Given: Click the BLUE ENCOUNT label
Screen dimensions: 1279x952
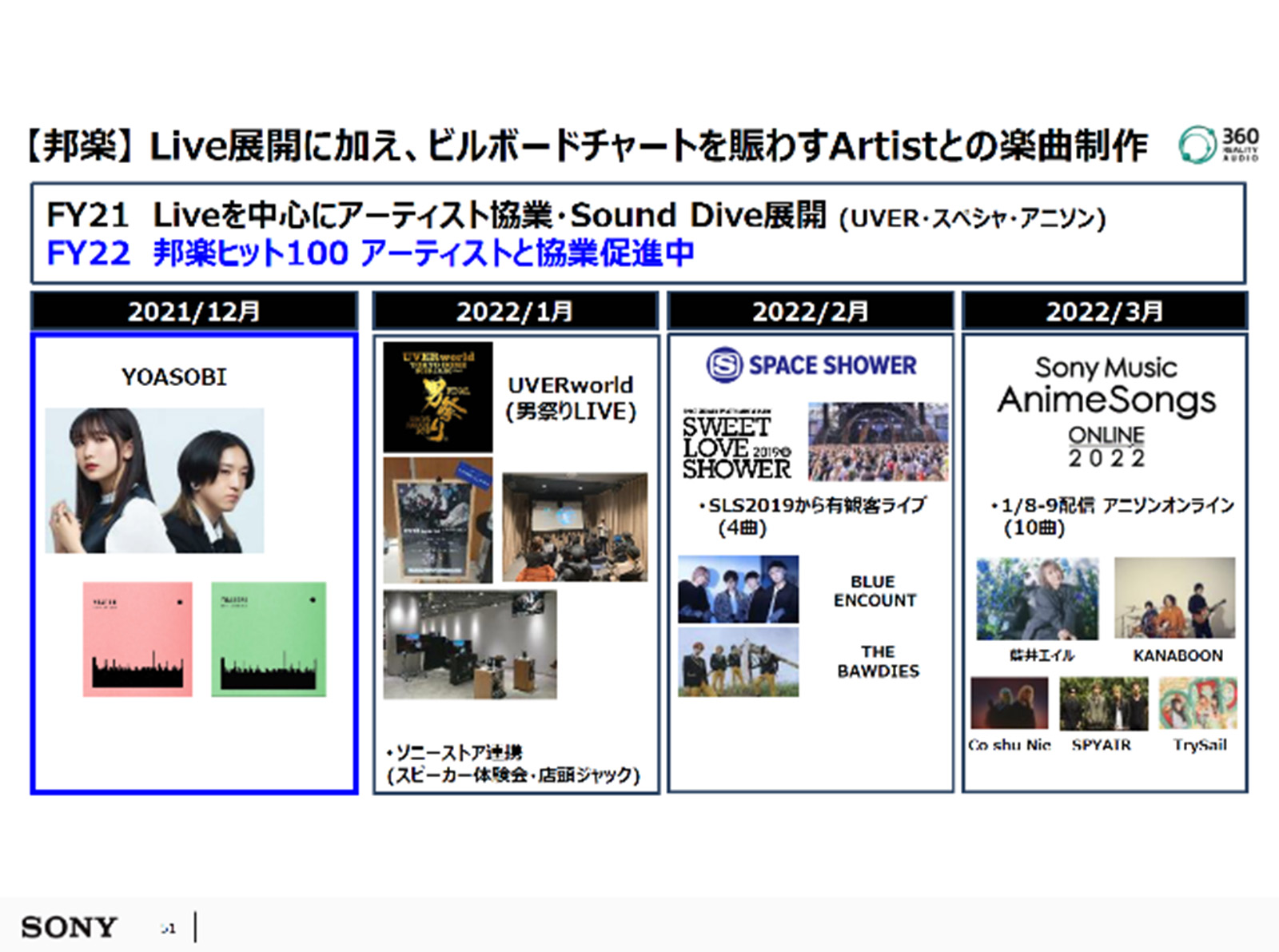Looking at the screenshot, I should click(x=875, y=591).
